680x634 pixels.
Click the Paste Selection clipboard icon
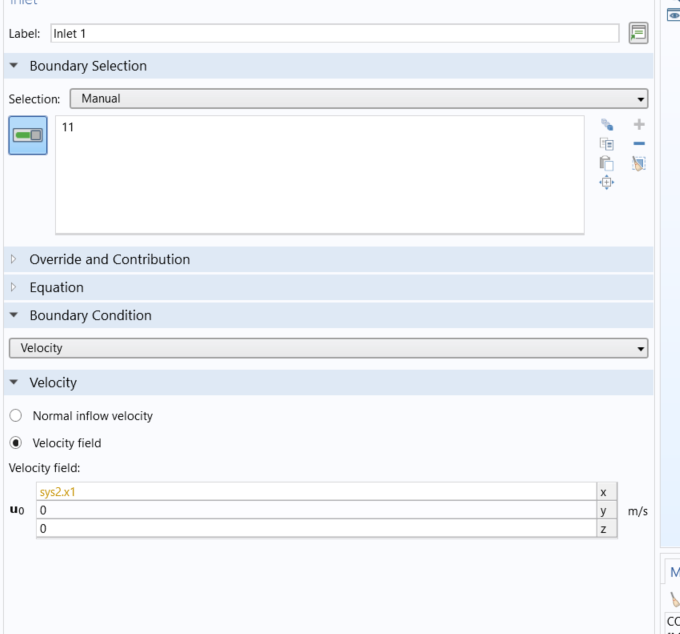[x=606, y=163]
